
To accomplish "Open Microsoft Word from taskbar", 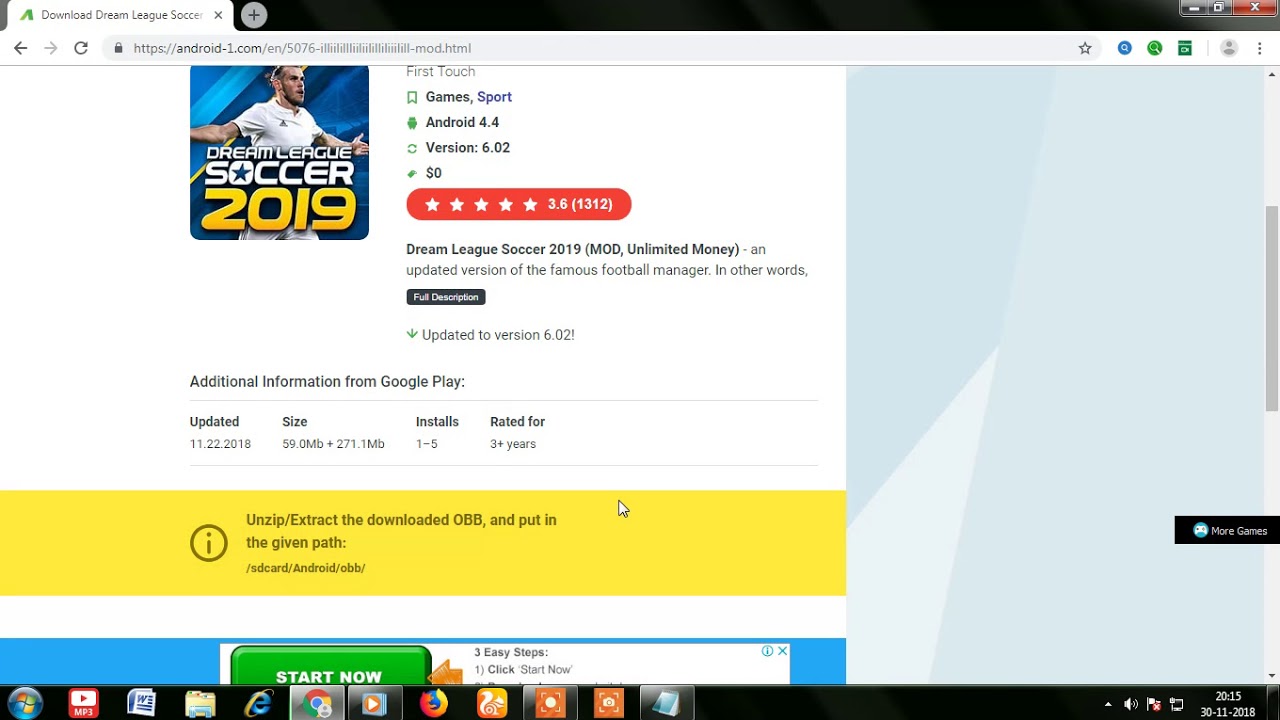I will [142, 703].
